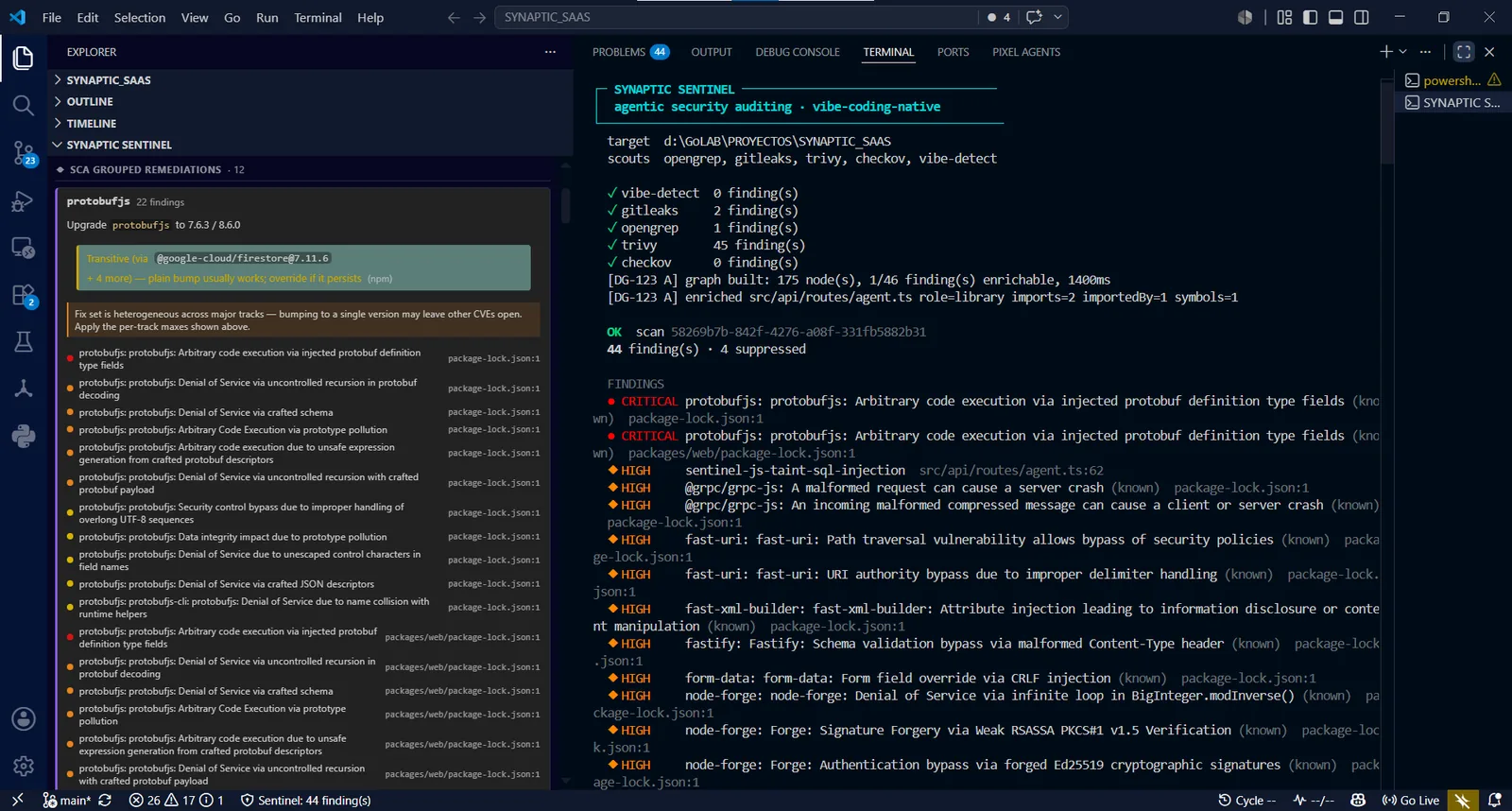This screenshot has height=811, width=1512.
Task: Open the Selection menu
Action: tap(140, 17)
